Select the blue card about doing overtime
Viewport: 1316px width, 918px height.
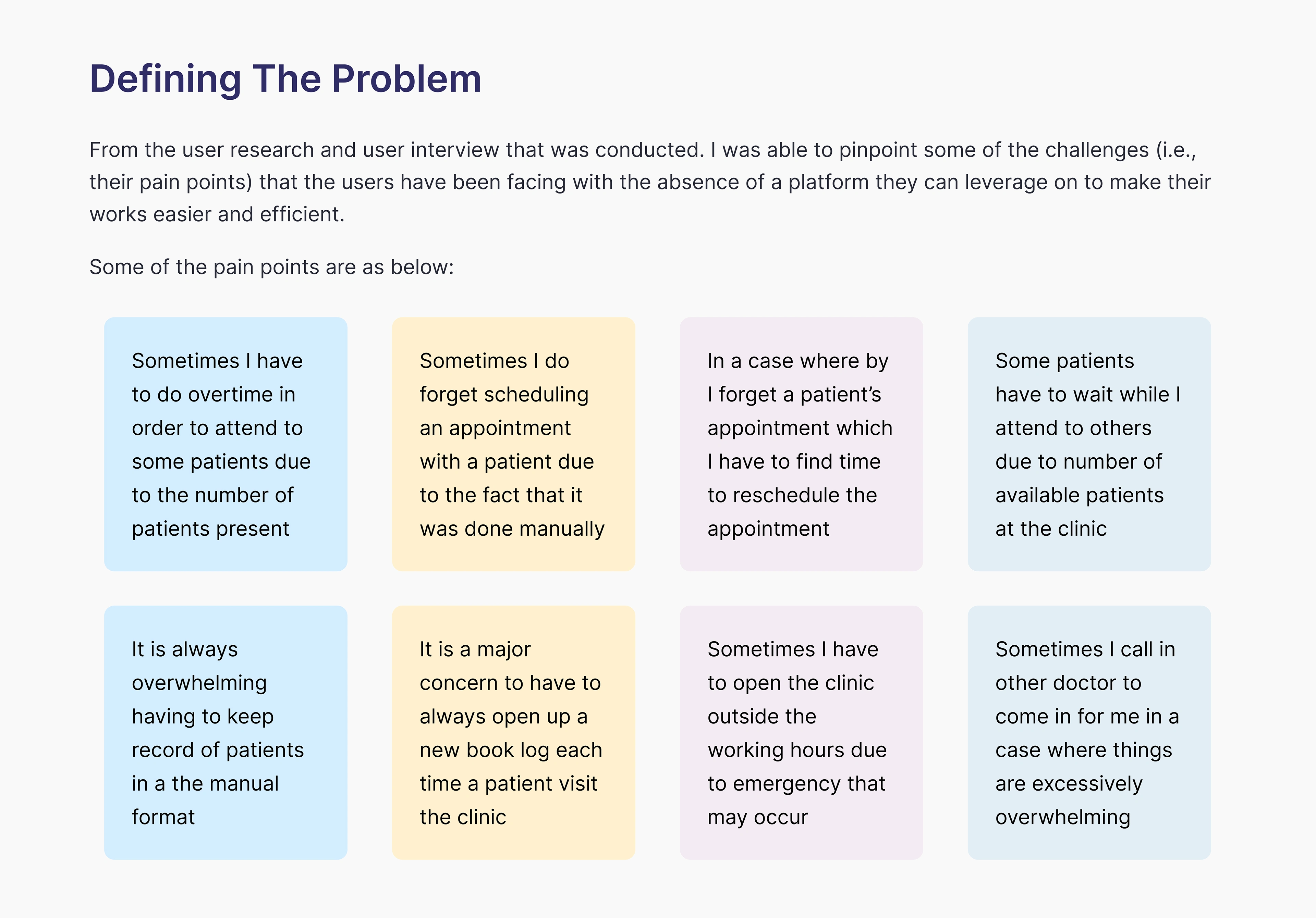click(x=226, y=444)
